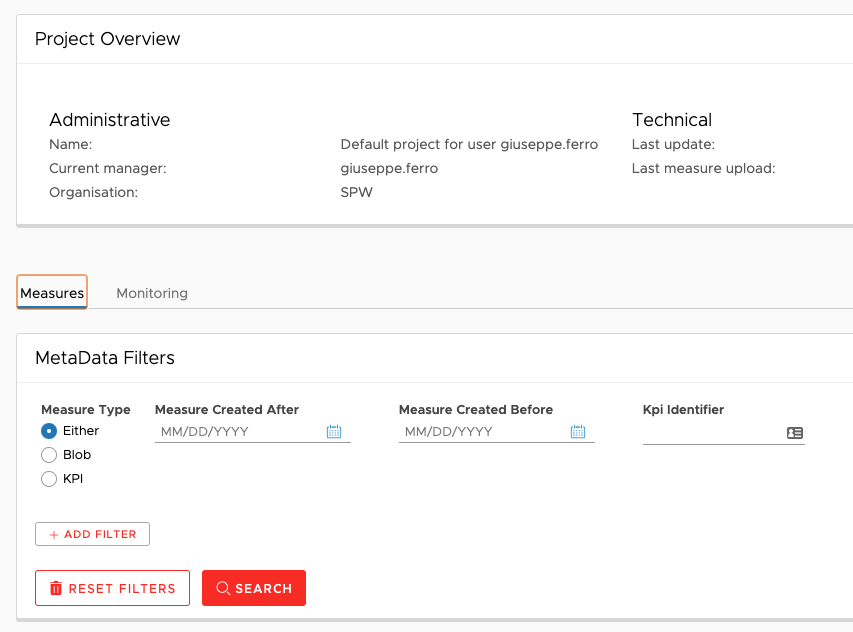This screenshot has width=853, height=632.
Task: Open the Measures tab
Action: 52,293
